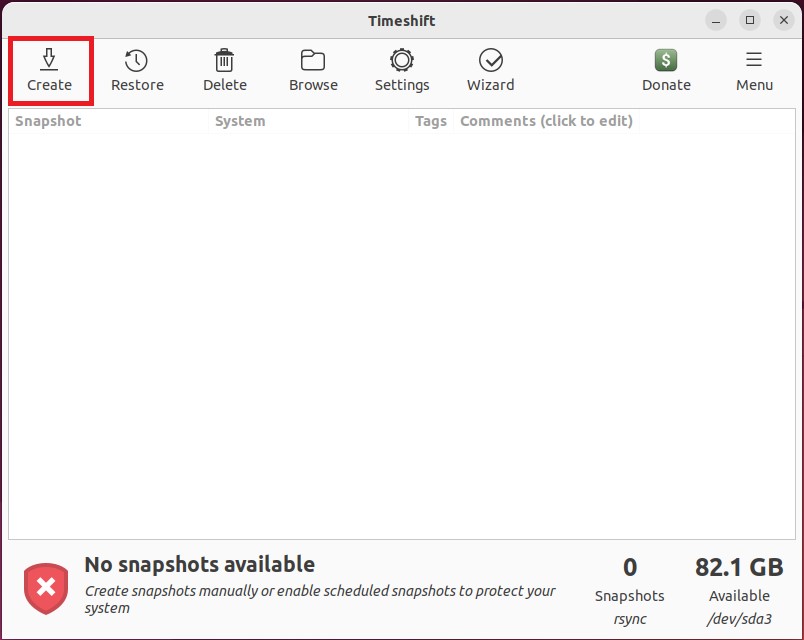Click the 'No snapshots available' heading
The image size is (804, 640).
click(x=199, y=565)
